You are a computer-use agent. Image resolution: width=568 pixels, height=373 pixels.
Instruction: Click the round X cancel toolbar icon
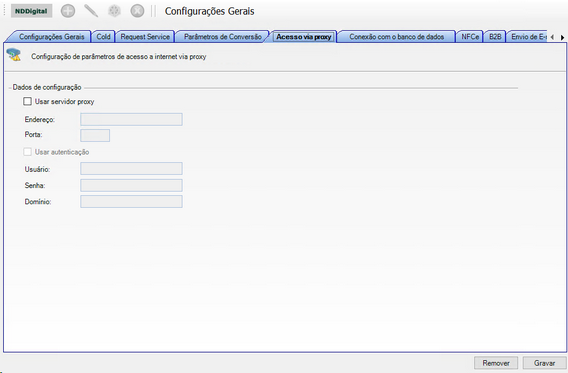point(137,11)
